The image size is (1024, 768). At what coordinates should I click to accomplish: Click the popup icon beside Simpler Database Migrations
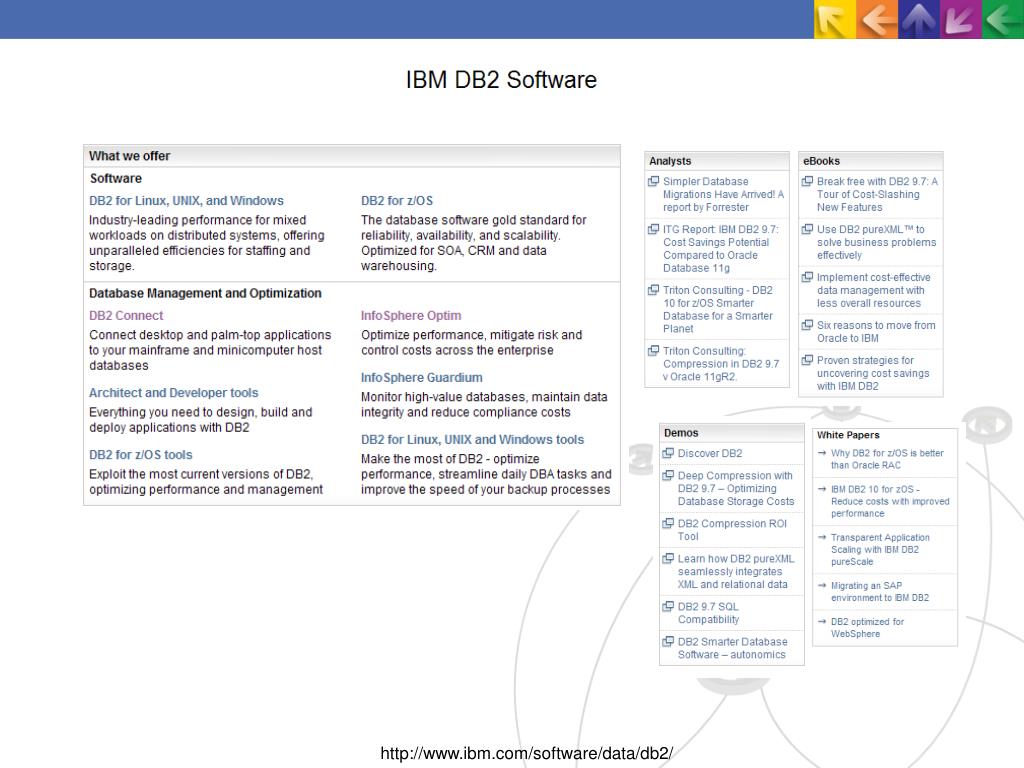pyautogui.click(x=653, y=182)
